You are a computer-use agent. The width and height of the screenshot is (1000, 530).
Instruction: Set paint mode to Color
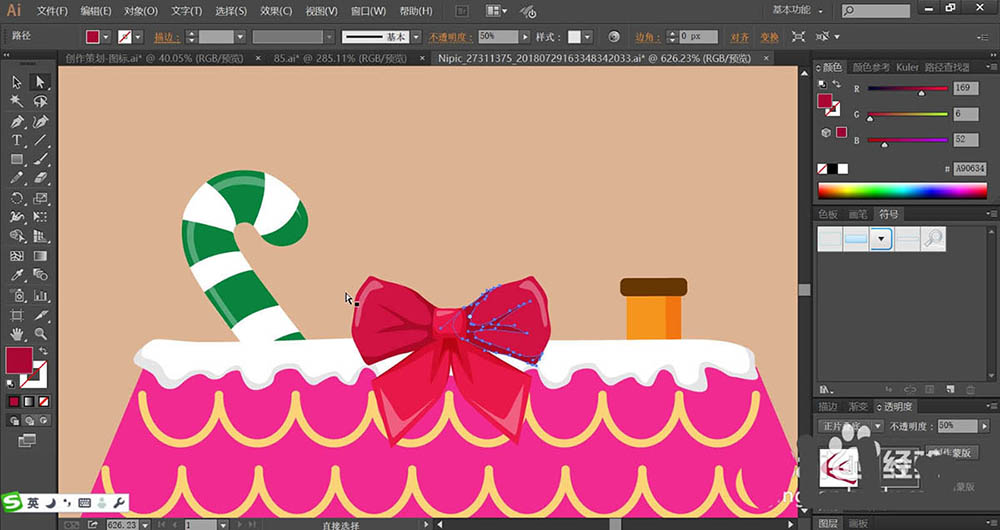pyautogui.click(x=14, y=402)
